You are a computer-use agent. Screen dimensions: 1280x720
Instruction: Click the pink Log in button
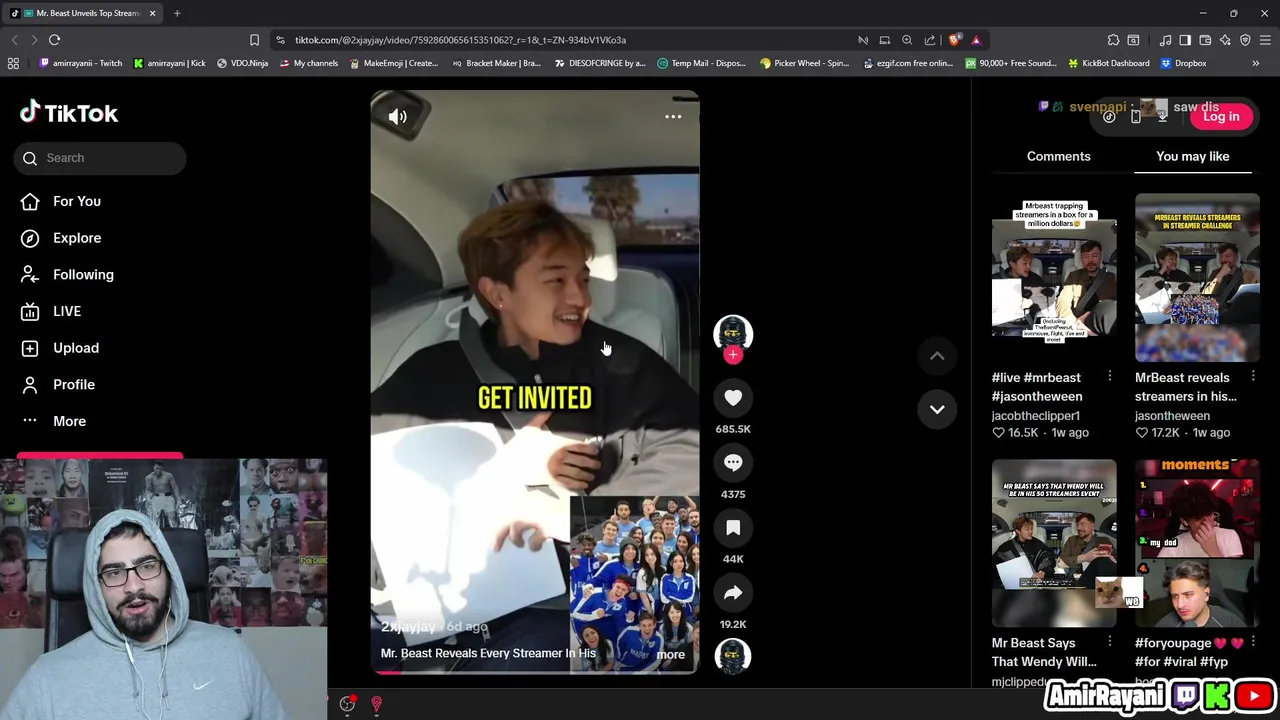(1221, 116)
